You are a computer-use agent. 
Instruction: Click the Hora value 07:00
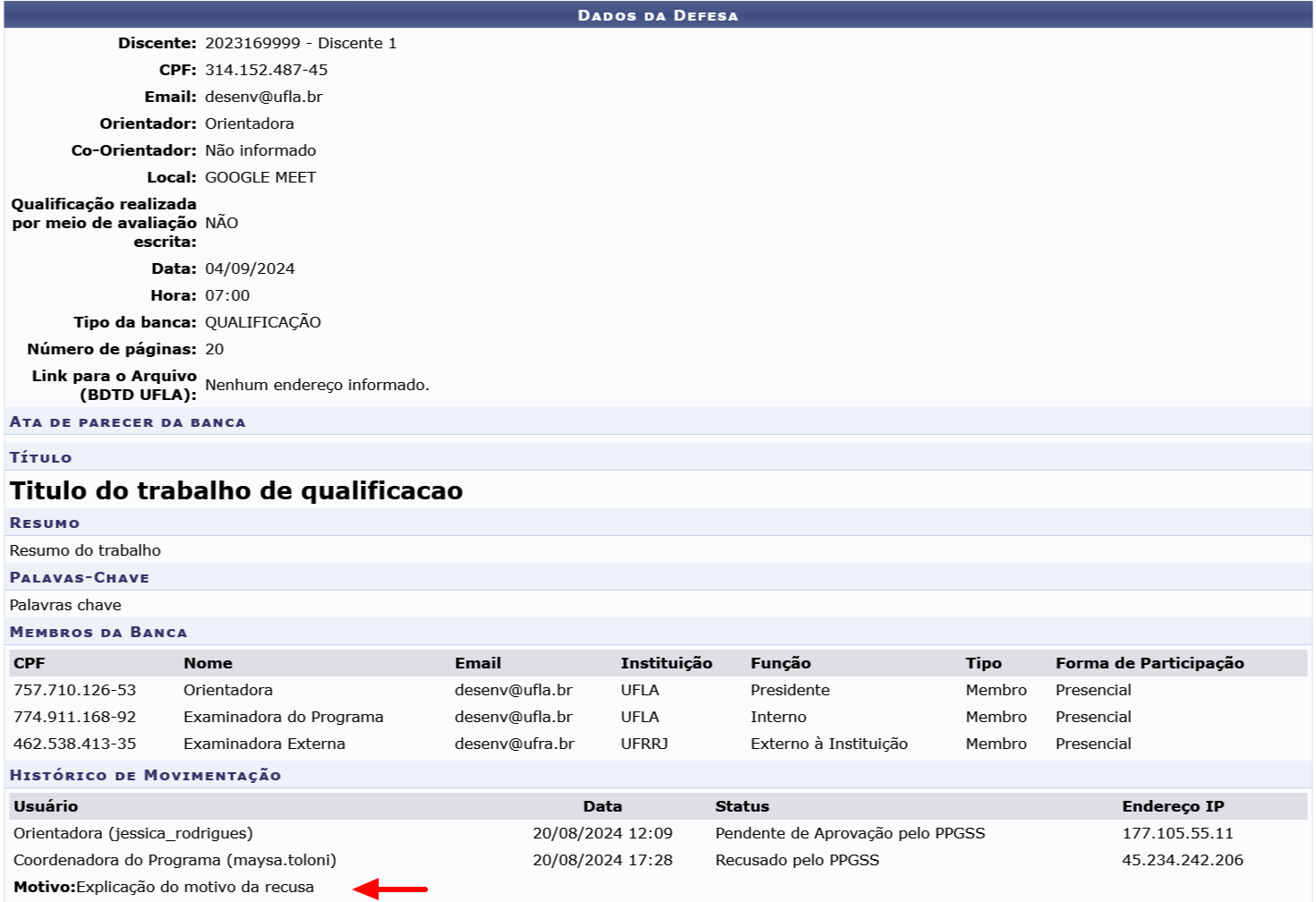point(227,295)
